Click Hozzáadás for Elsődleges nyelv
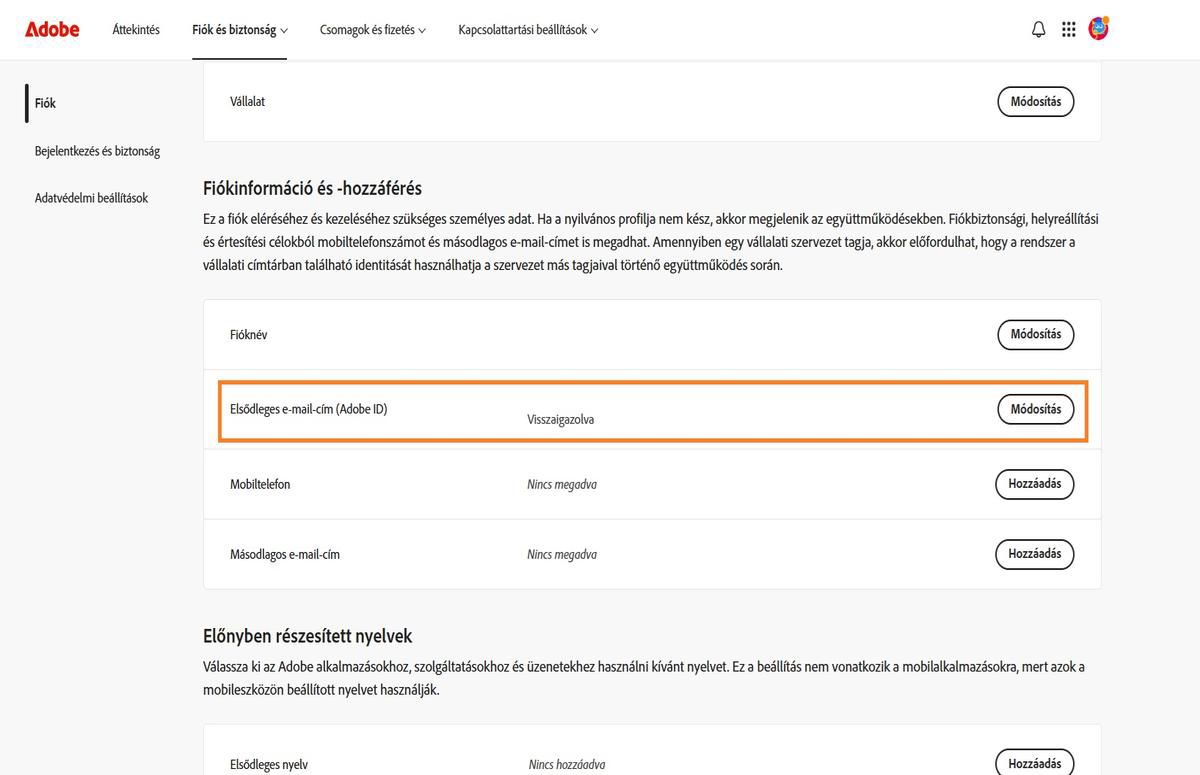 pos(1034,762)
